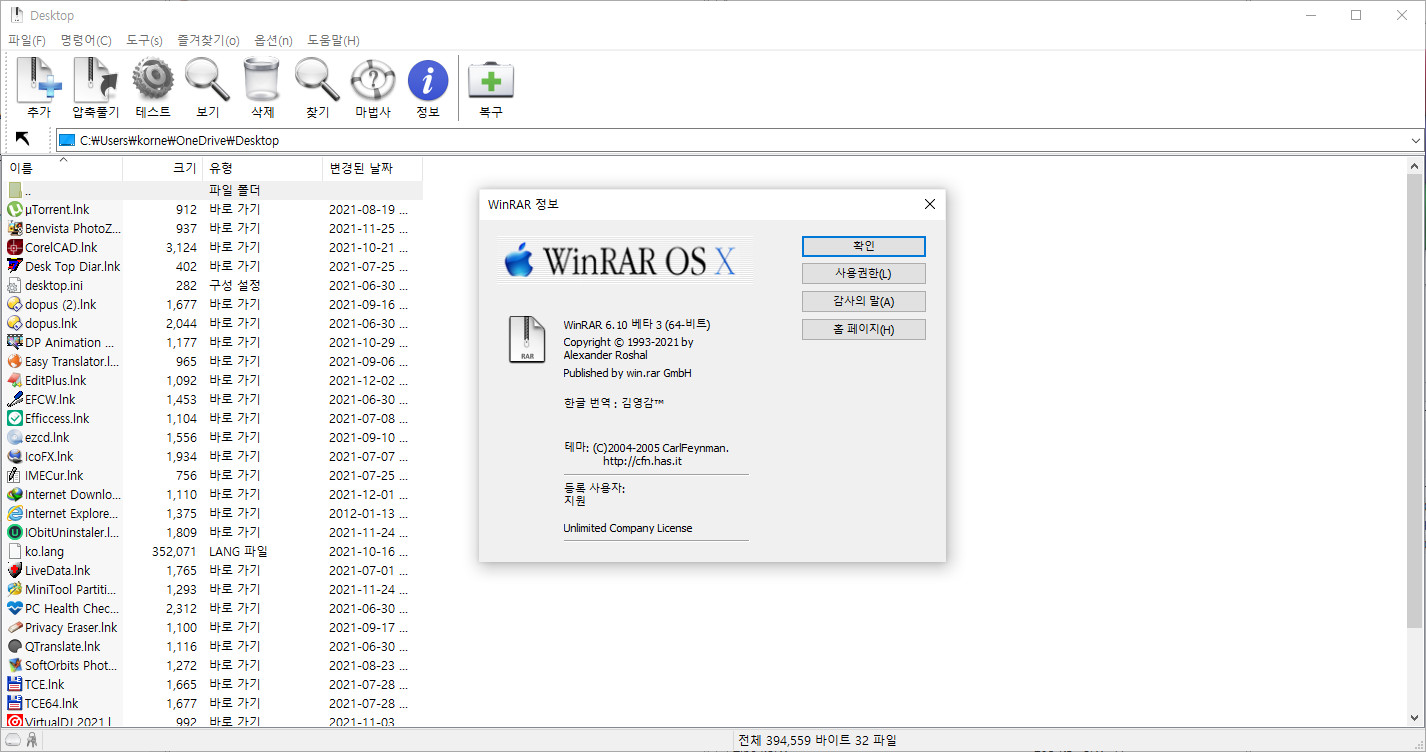Viewport: 1426px width, 752px height.
Task: Sort by 변경된 날짜 column header
Action: click(372, 168)
